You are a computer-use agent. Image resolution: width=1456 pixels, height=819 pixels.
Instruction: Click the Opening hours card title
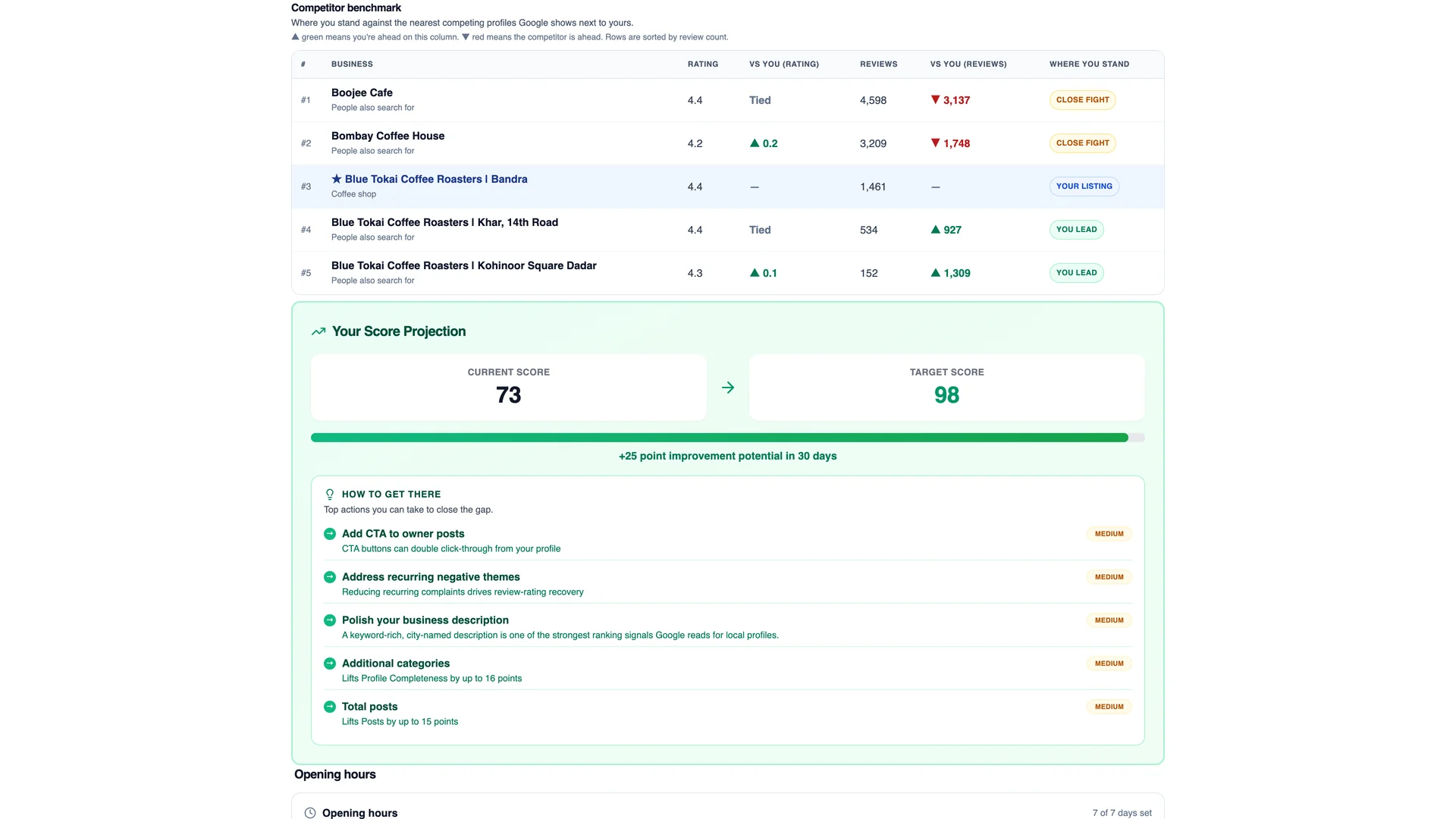(359, 813)
